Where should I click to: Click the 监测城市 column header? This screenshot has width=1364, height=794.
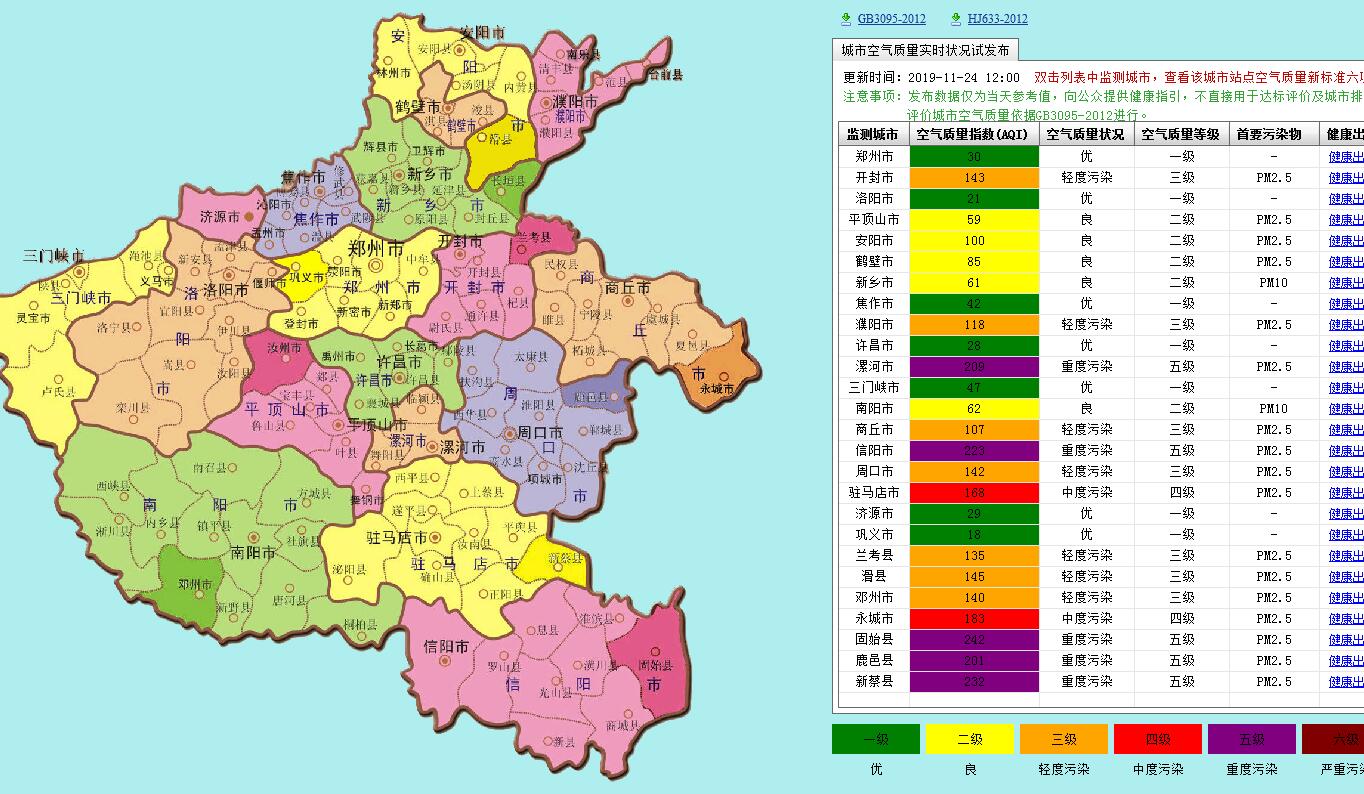tap(872, 134)
